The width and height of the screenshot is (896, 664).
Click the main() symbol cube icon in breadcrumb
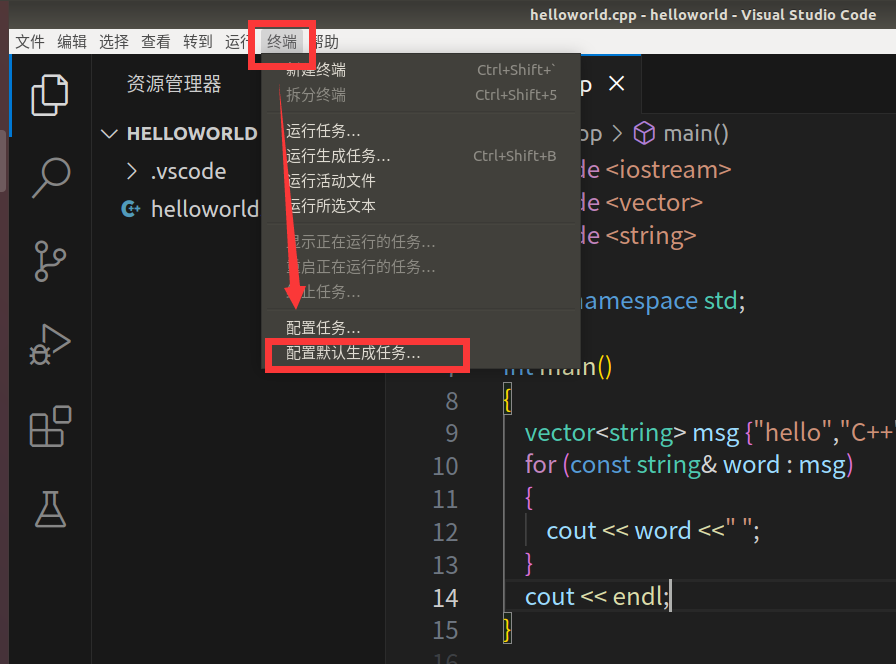coord(644,133)
